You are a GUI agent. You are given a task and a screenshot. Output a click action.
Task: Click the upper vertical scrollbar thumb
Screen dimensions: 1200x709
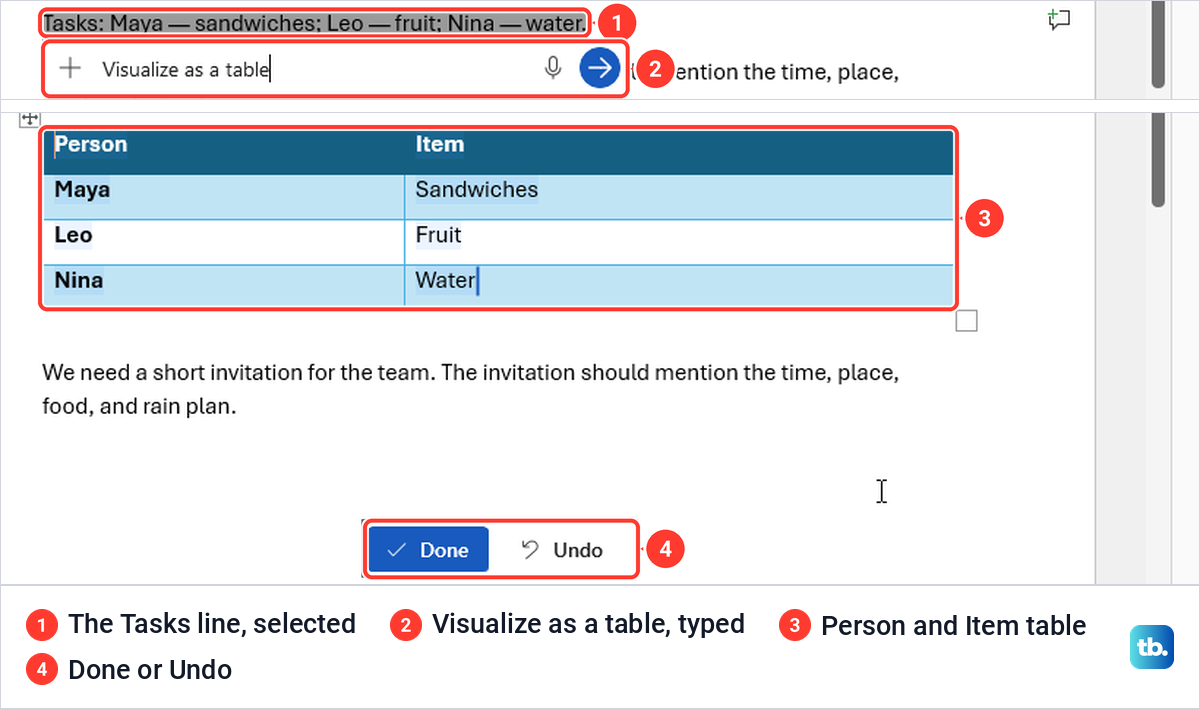click(x=1158, y=44)
